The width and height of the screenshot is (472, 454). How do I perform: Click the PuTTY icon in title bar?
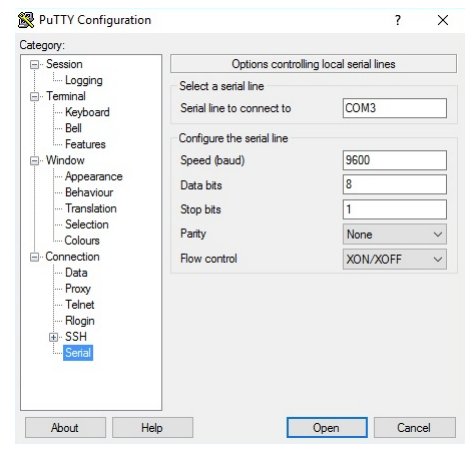click(26, 20)
